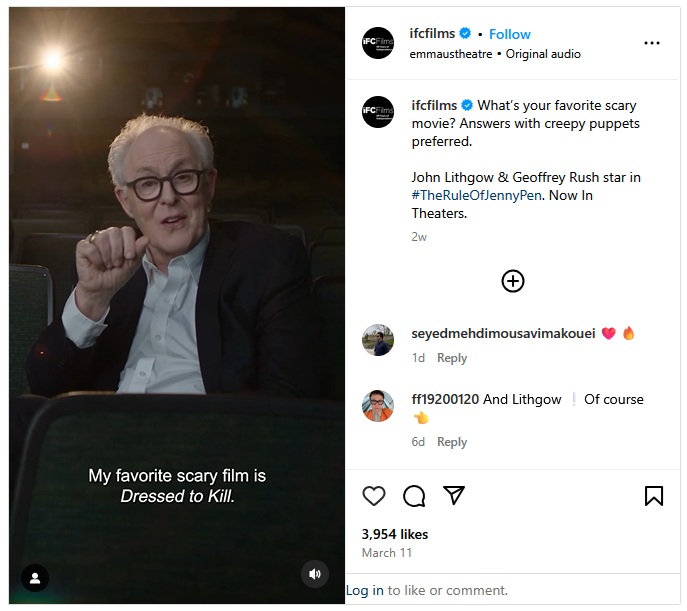Click the ifcfilms username in the caption

tap(434, 105)
